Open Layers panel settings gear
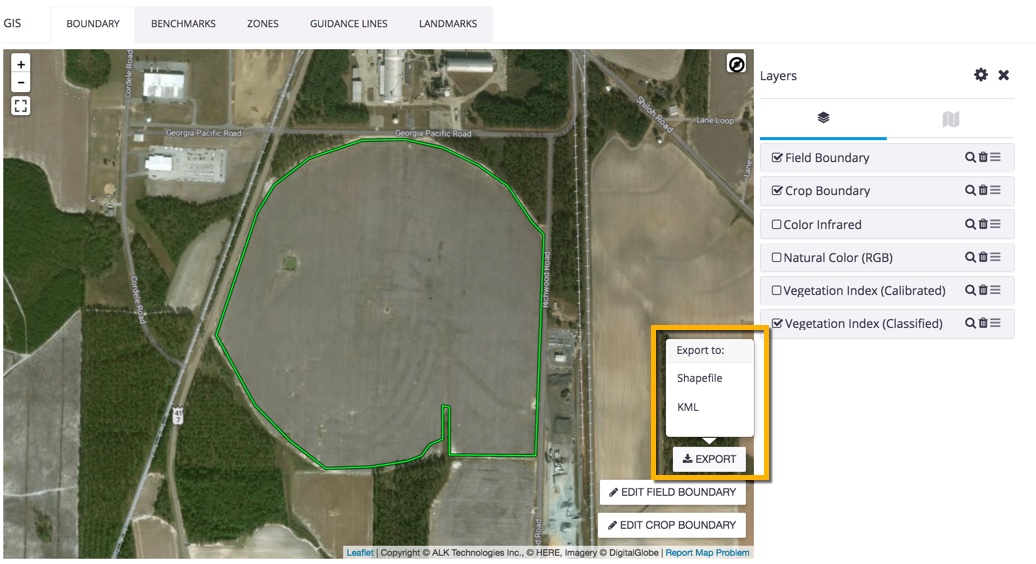Viewport: 1036px width, 564px height. [981, 75]
